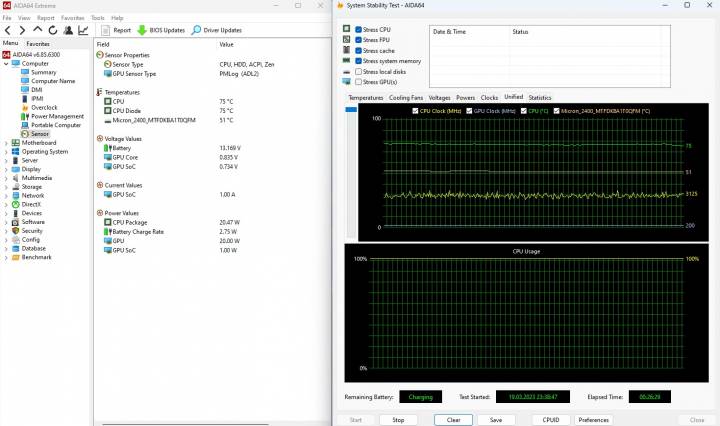Open Driver Updates from the toolbar

click(217, 30)
